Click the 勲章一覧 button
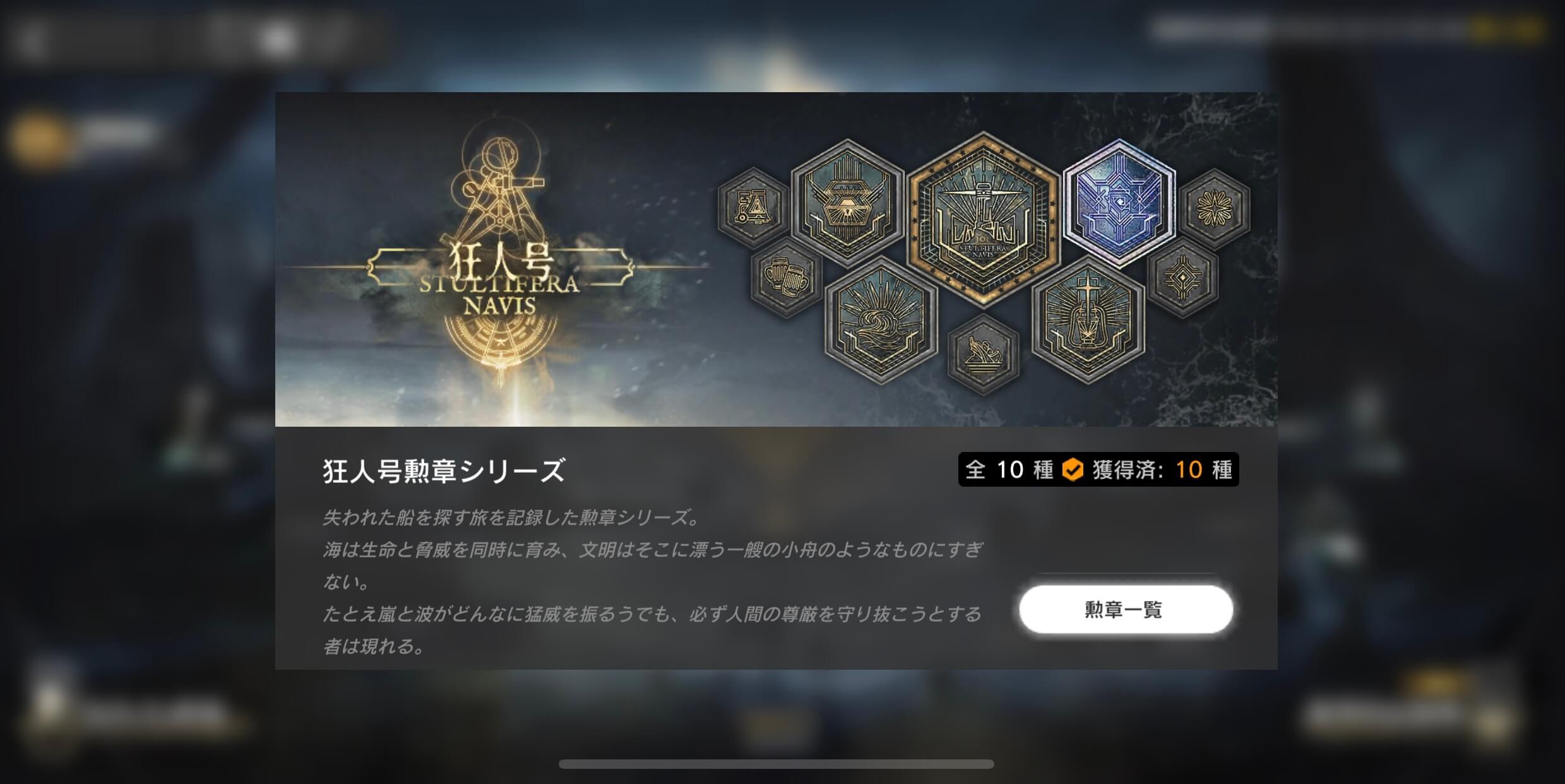This screenshot has height=784, width=1565. [1126, 609]
